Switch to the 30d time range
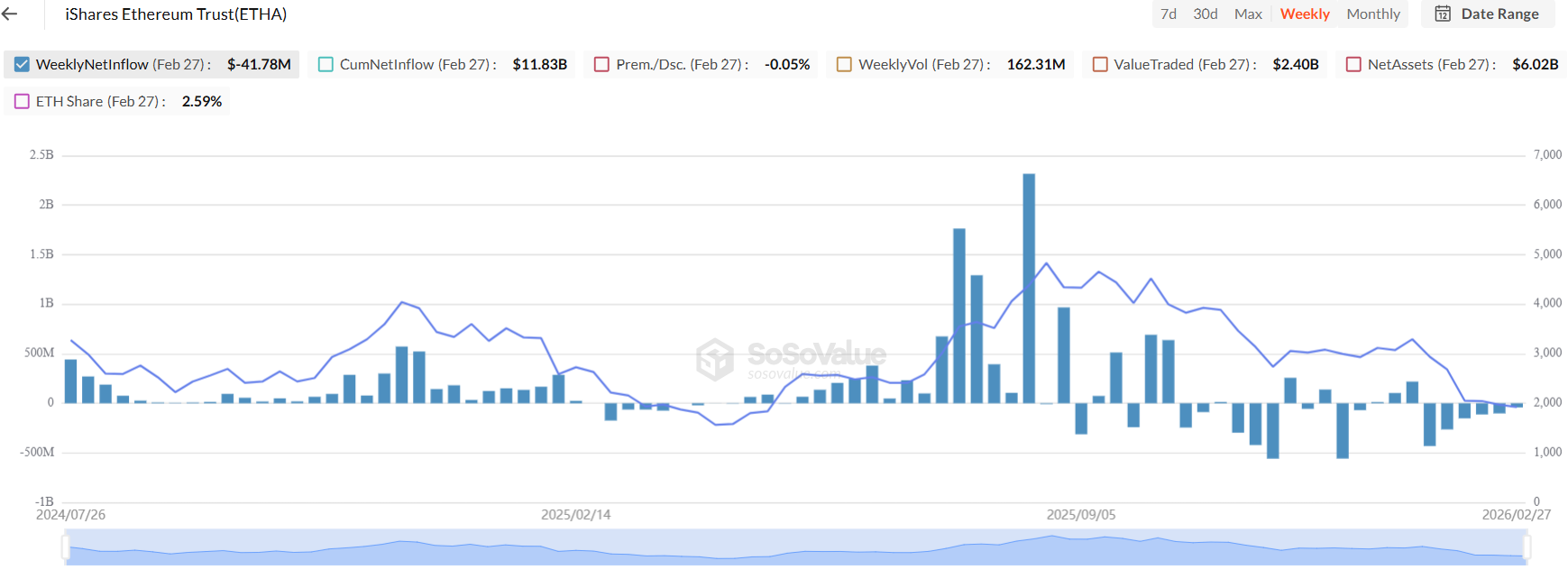 1206,14
